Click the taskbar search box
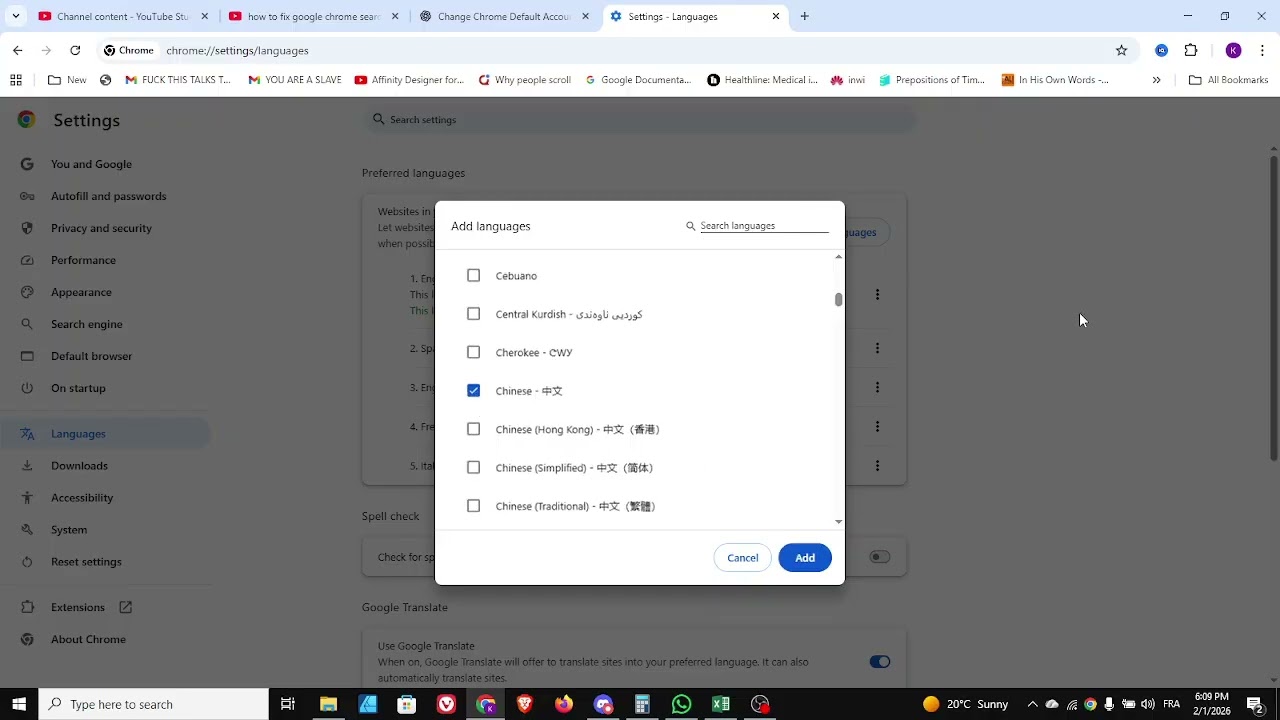Image resolution: width=1280 pixels, height=720 pixels. coord(153,704)
